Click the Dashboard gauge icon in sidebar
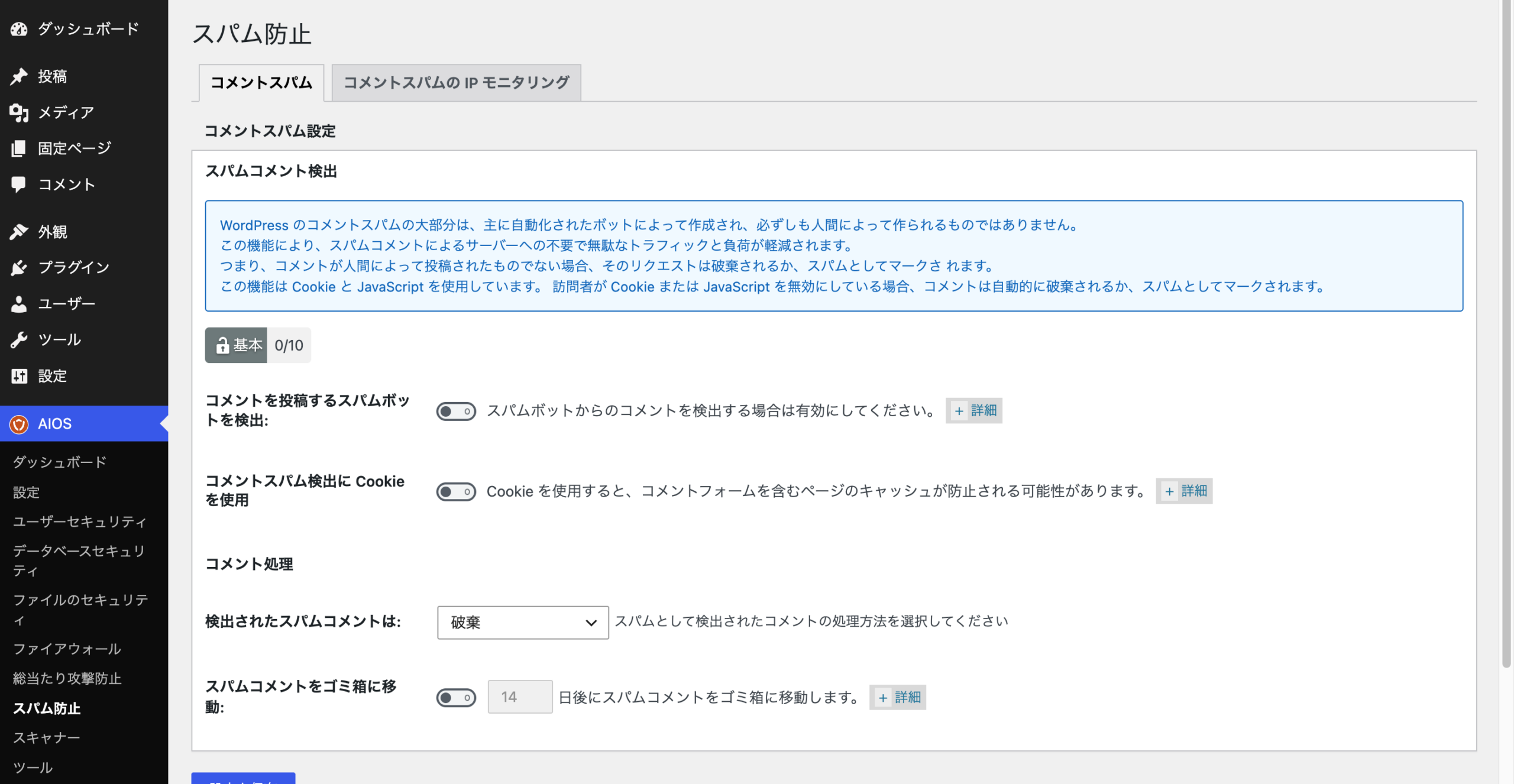 coord(19,29)
